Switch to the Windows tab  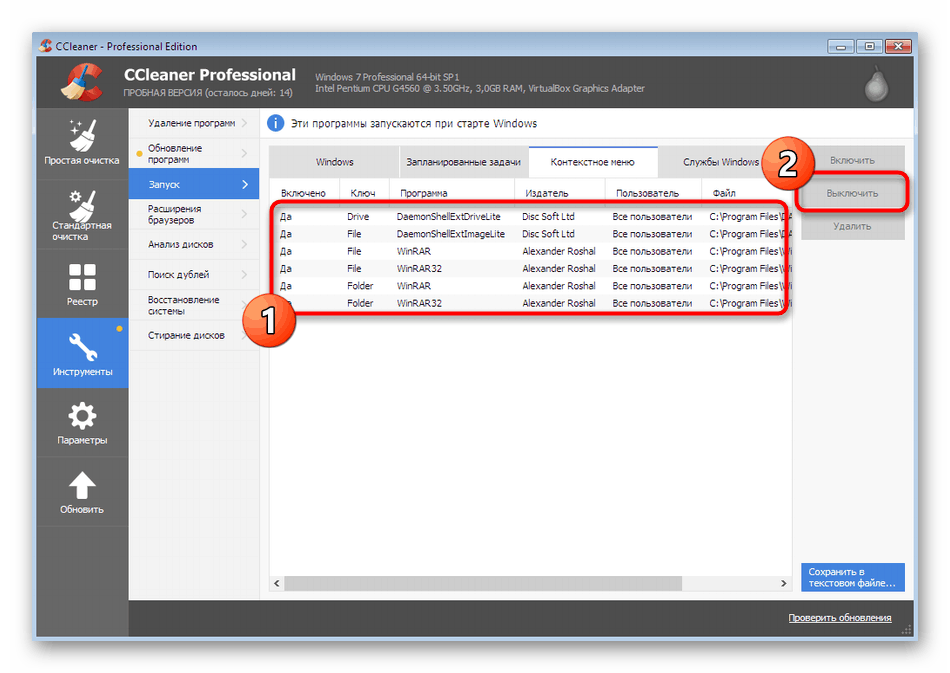pos(334,162)
